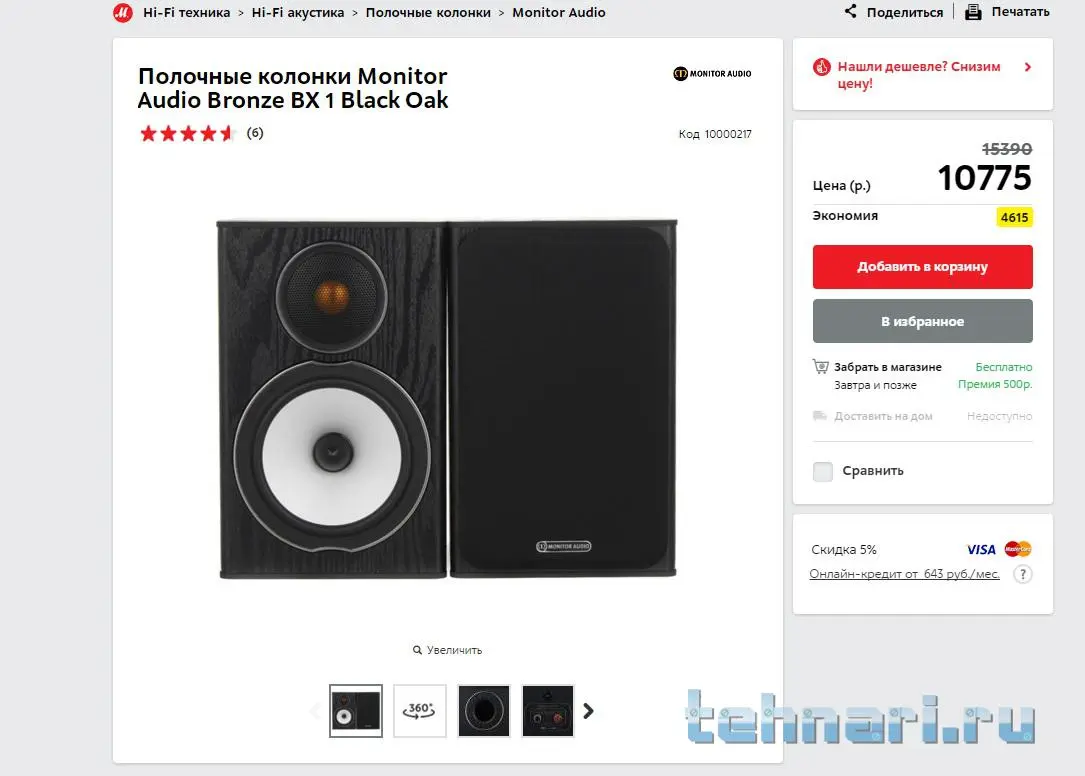Viewport: 1085px width, 776px height.
Task: Click Добавить в корзину button
Action: pyautogui.click(x=922, y=267)
